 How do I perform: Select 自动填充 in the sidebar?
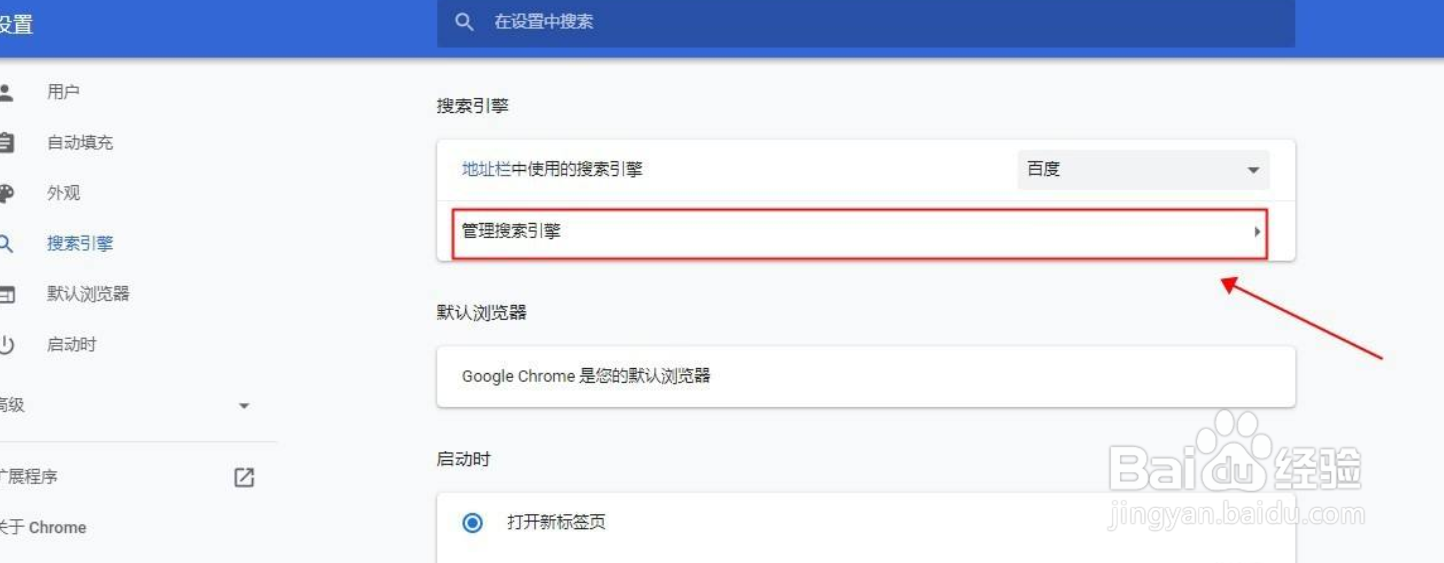tap(80, 142)
